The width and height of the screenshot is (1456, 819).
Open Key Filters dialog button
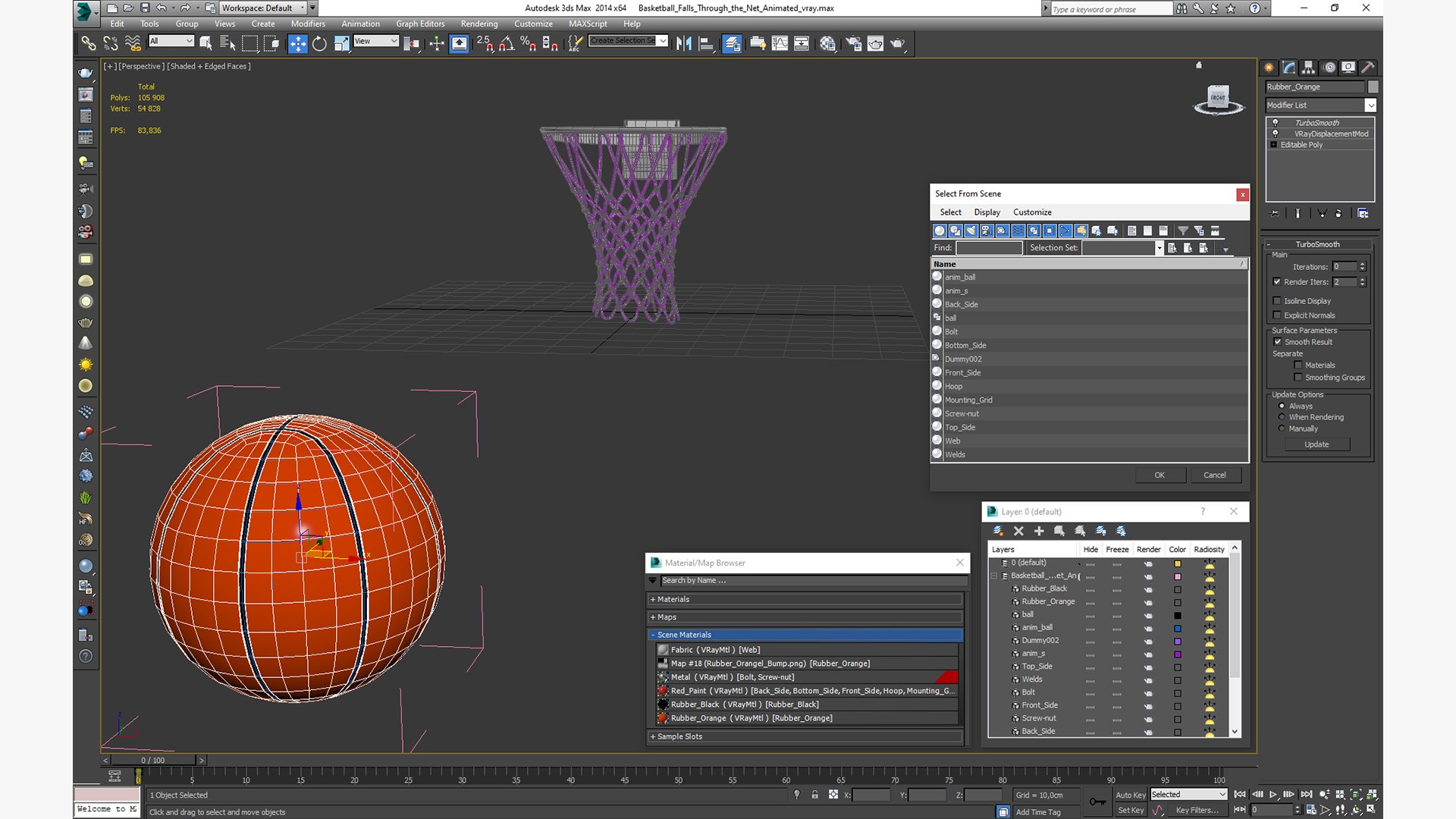point(1197,810)
